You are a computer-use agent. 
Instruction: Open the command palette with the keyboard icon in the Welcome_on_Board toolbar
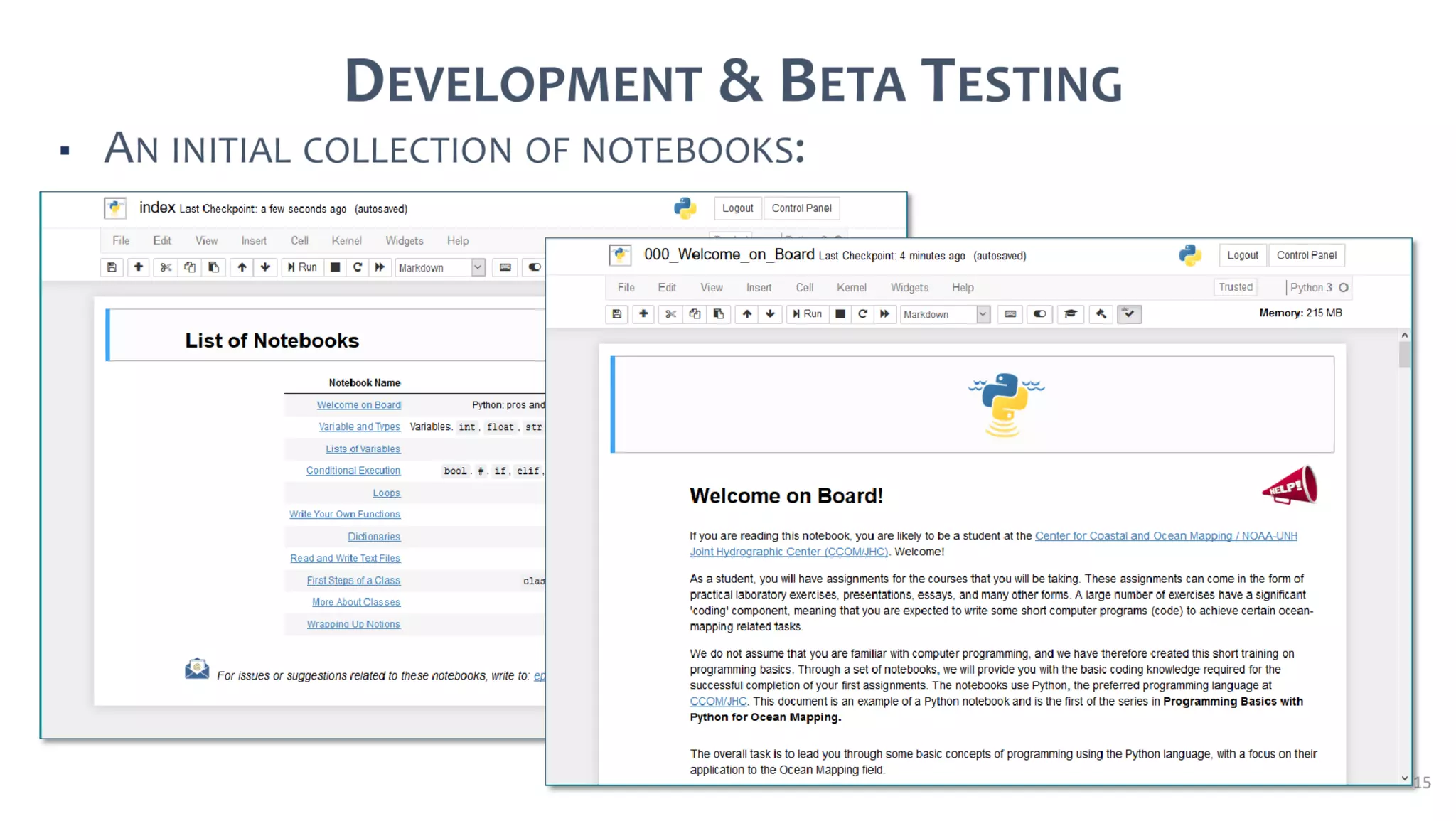point(1010,314)
